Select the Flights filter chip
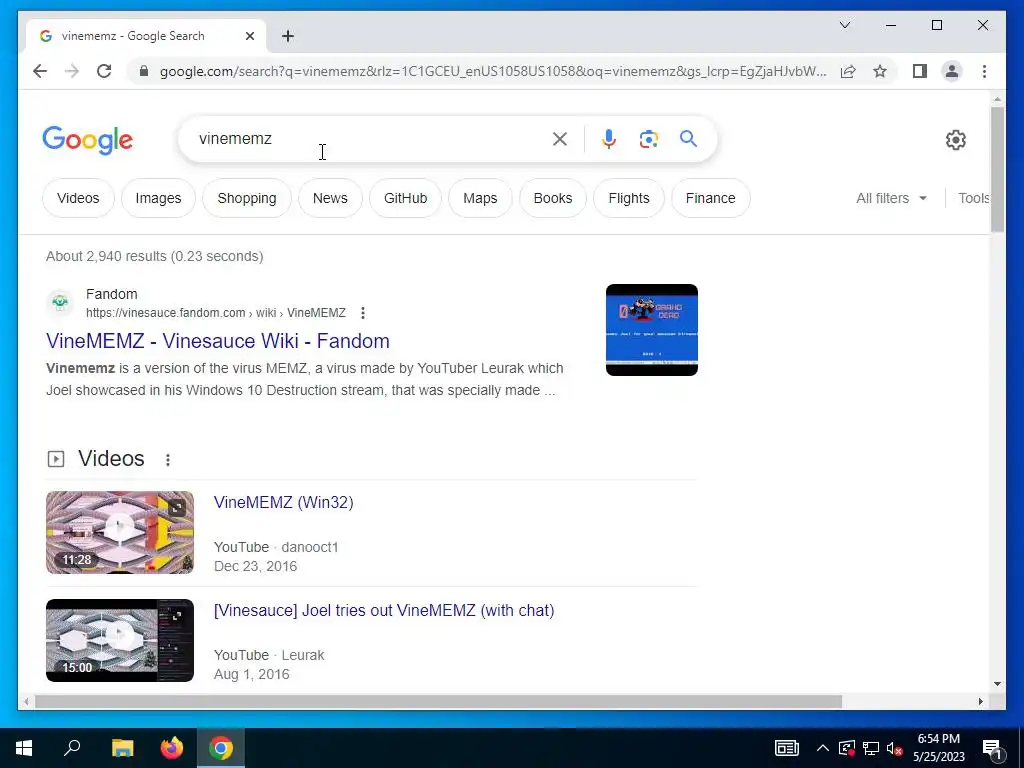Viewport: 1024px width, 768px height. (629, 198)
